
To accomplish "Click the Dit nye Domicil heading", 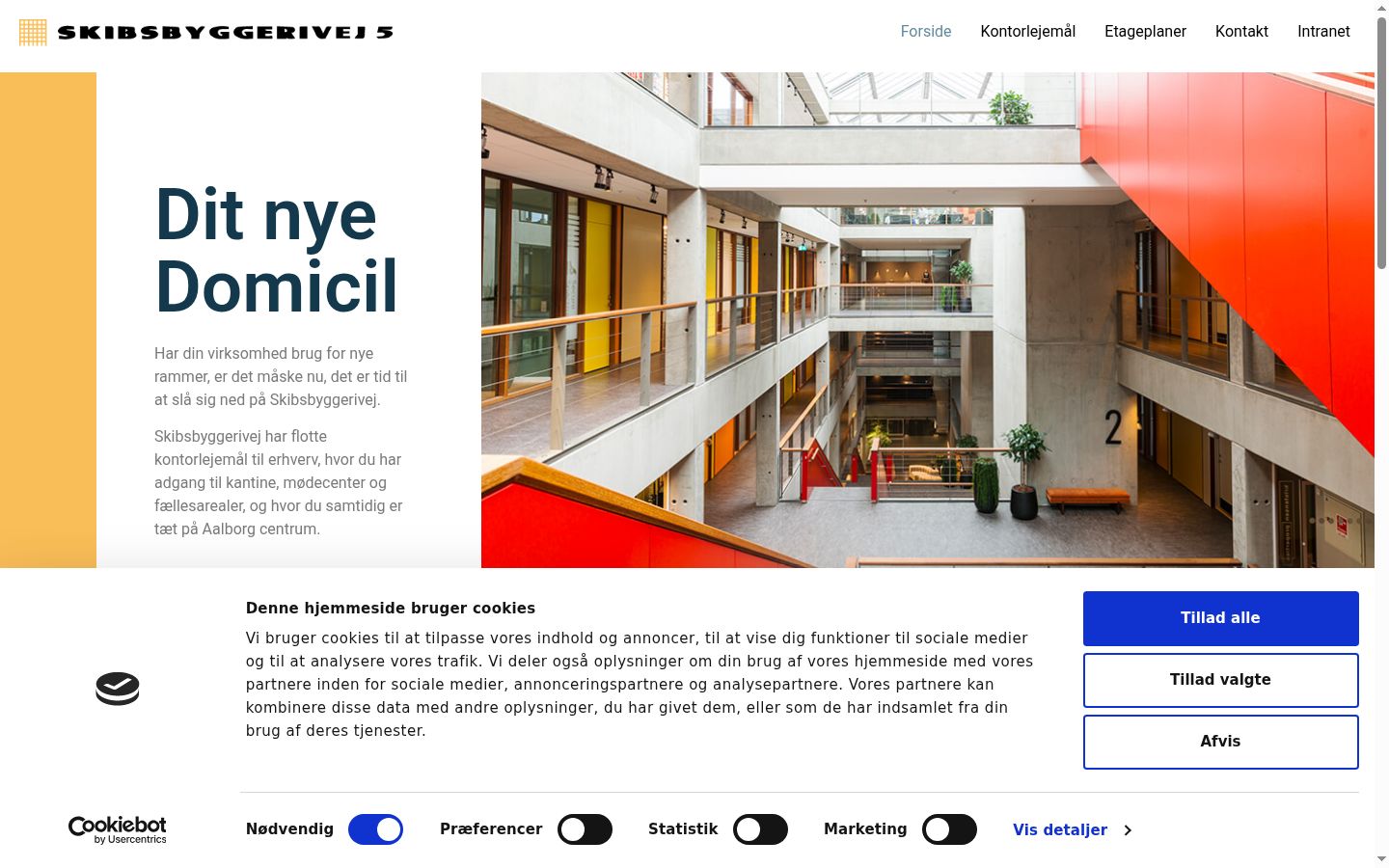I will (277, 251).
